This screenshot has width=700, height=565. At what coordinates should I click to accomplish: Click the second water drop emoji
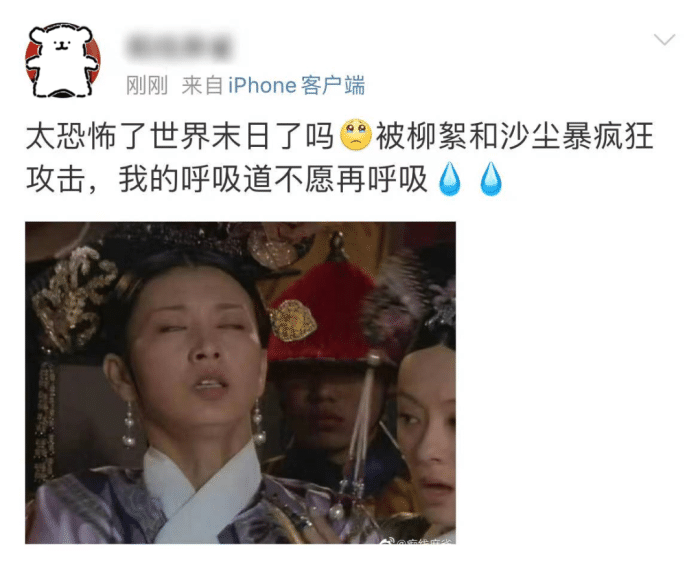tap(491, 179)
